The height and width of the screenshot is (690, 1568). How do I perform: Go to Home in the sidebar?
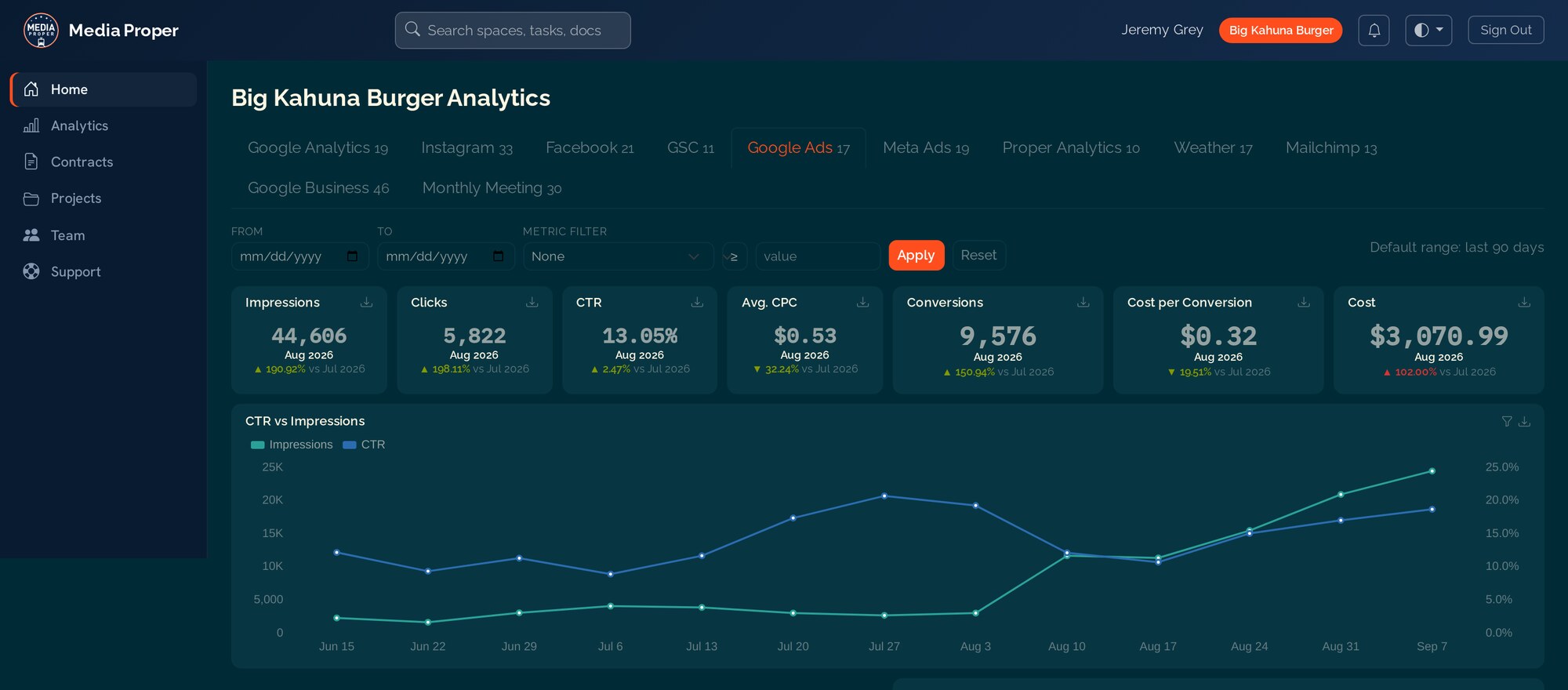coord(103,89)
